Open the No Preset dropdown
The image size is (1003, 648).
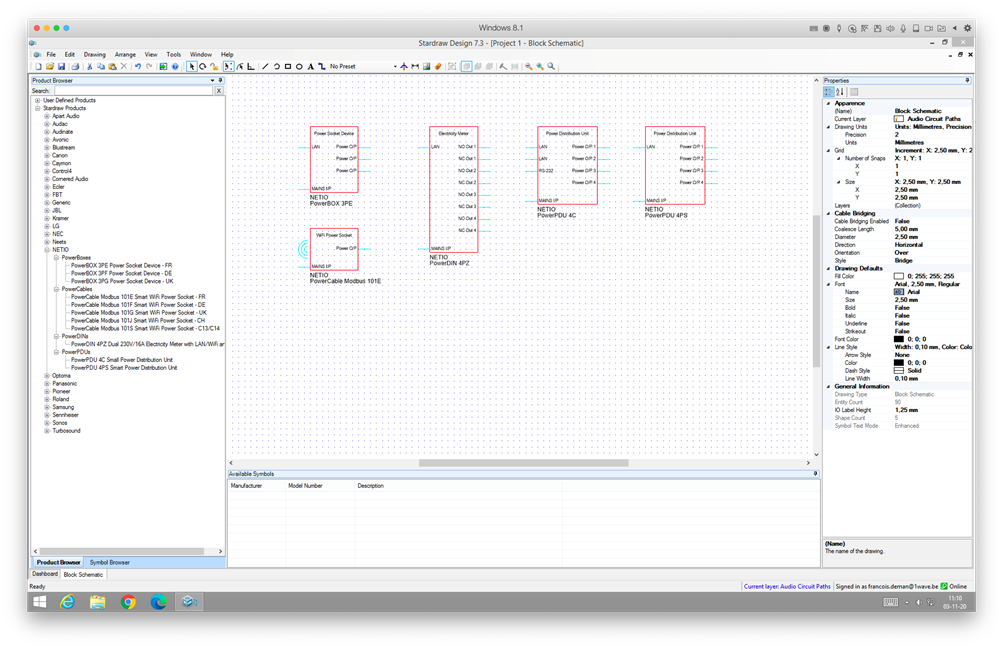coord(393,67)
